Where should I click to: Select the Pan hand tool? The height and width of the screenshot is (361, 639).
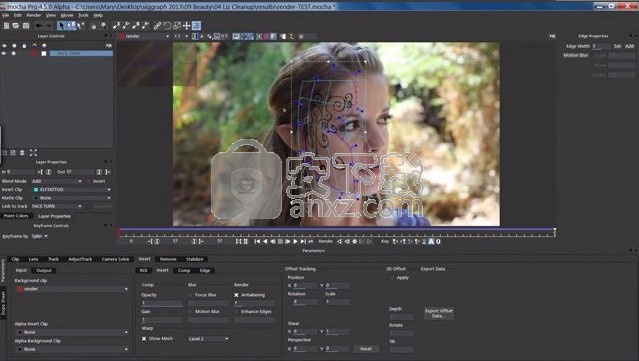93,26
